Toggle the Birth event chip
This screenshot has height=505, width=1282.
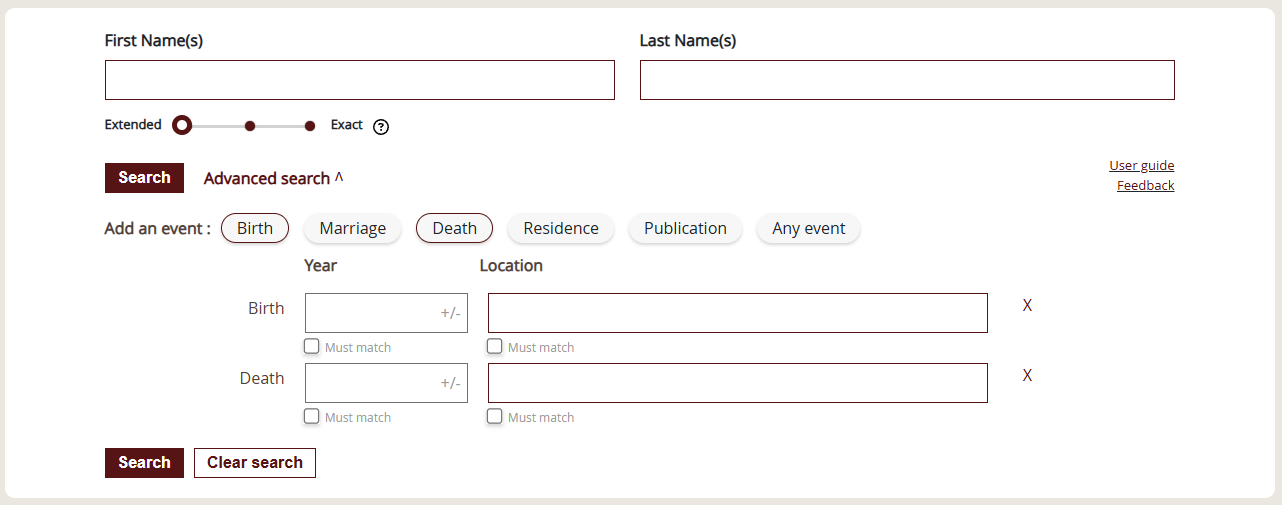pos(255,228)
